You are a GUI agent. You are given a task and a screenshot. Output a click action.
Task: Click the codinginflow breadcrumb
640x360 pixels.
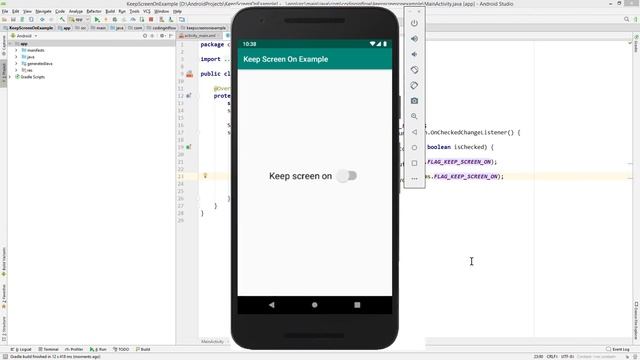[x=161, y=28]
